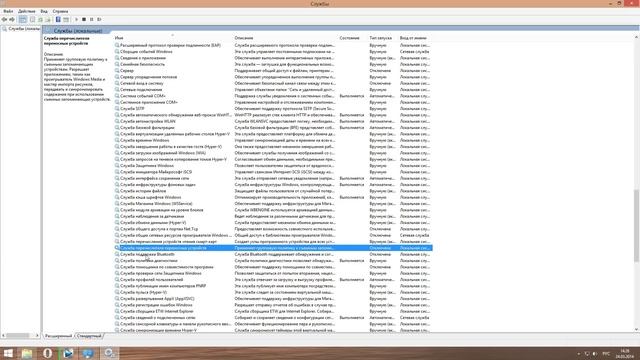Toggle the console tree toolbar icon
Viewport: 640px width, 360px height.
(23, 19)
